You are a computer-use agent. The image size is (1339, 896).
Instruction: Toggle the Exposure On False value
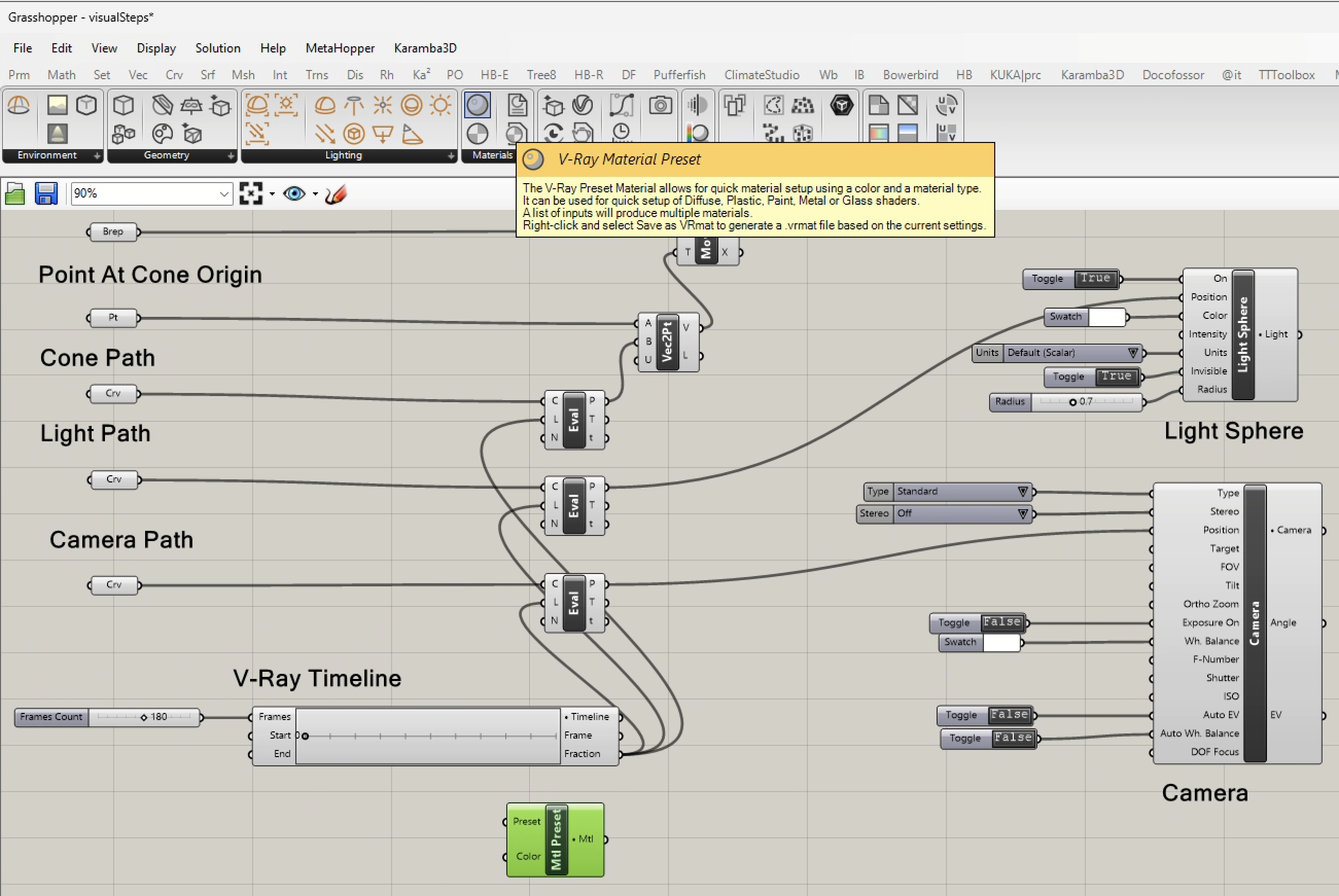(1002, 622)
